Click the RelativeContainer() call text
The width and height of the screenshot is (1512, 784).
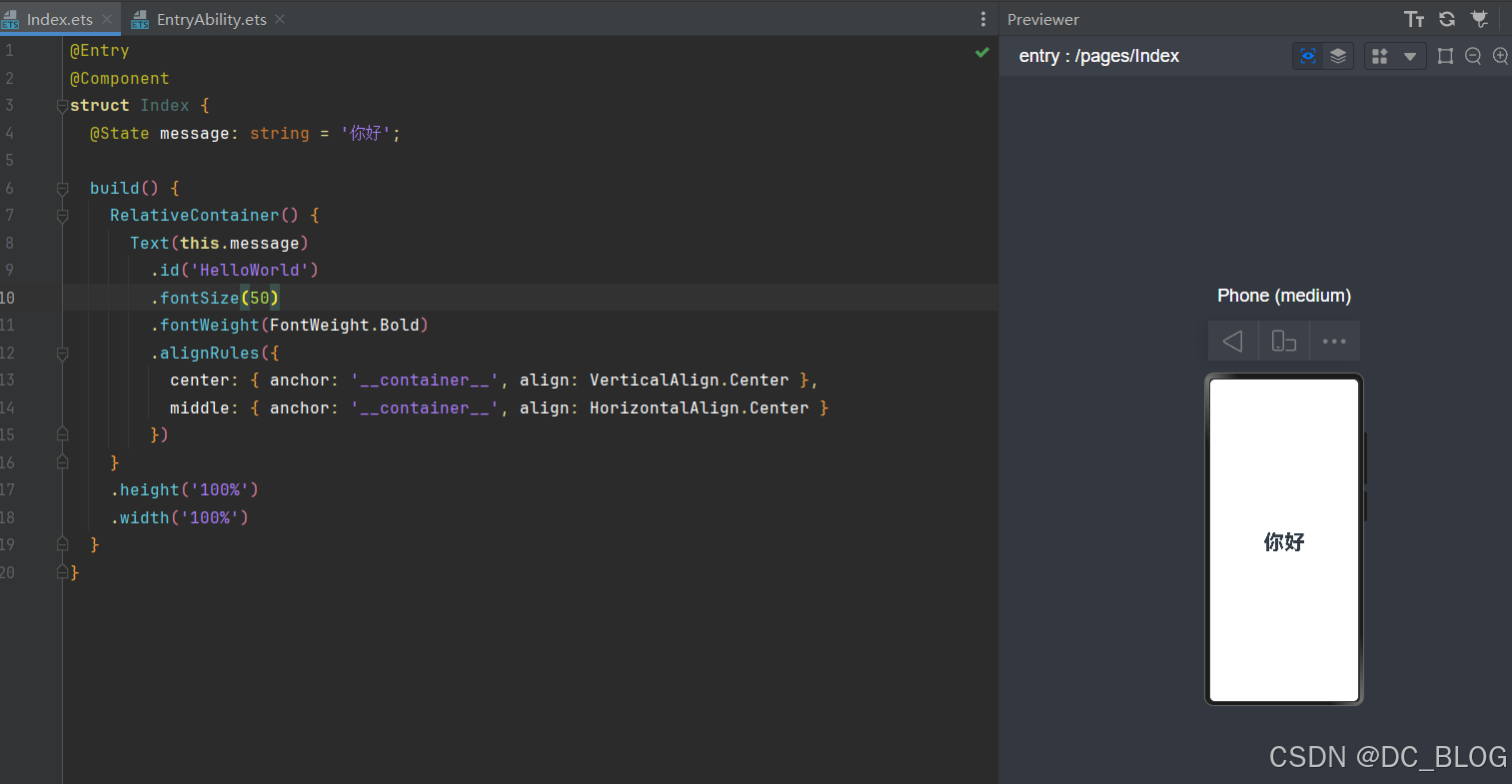point(205,216)
